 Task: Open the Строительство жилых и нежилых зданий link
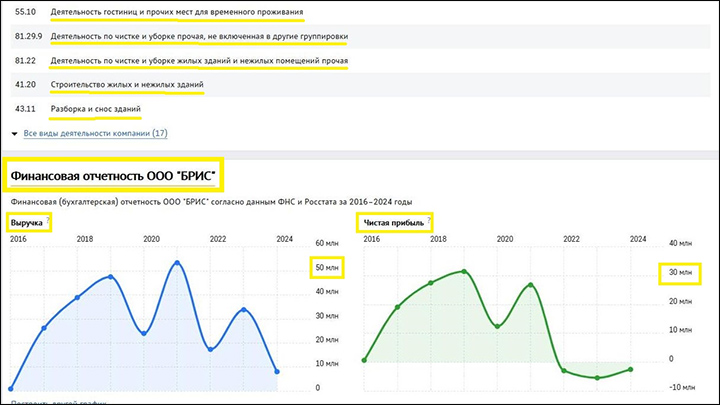[x=127, y=85]
